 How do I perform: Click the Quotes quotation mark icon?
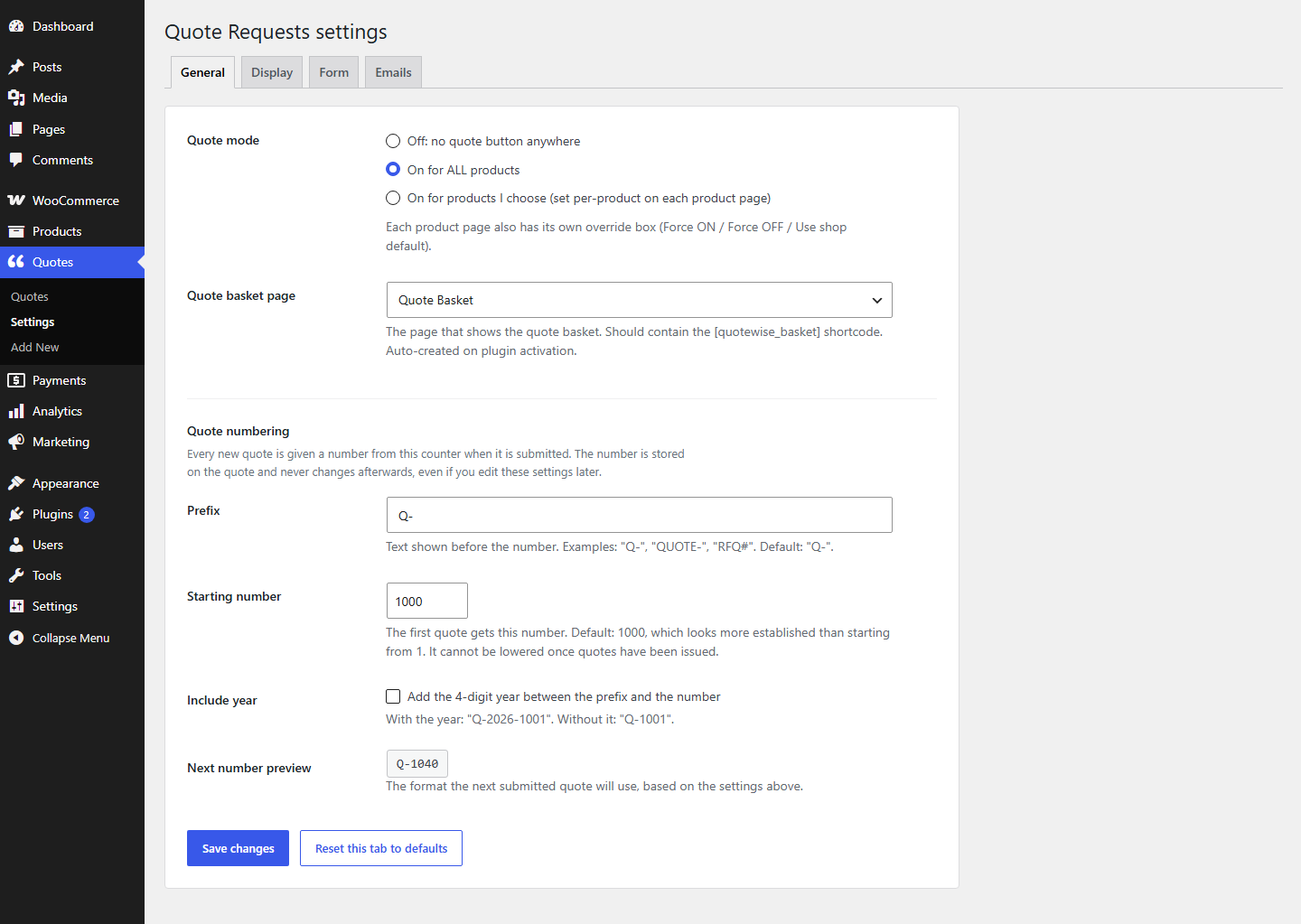point(16,262)
